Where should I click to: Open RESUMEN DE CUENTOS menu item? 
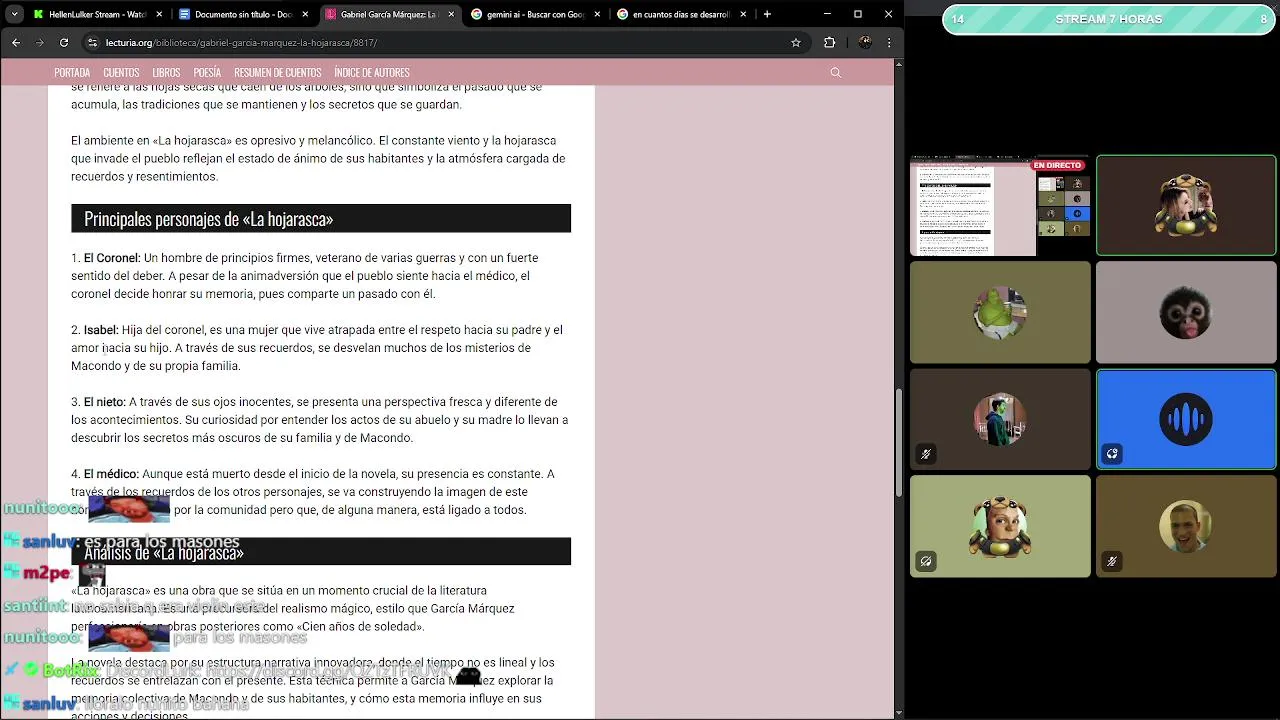tap(277, 73)
